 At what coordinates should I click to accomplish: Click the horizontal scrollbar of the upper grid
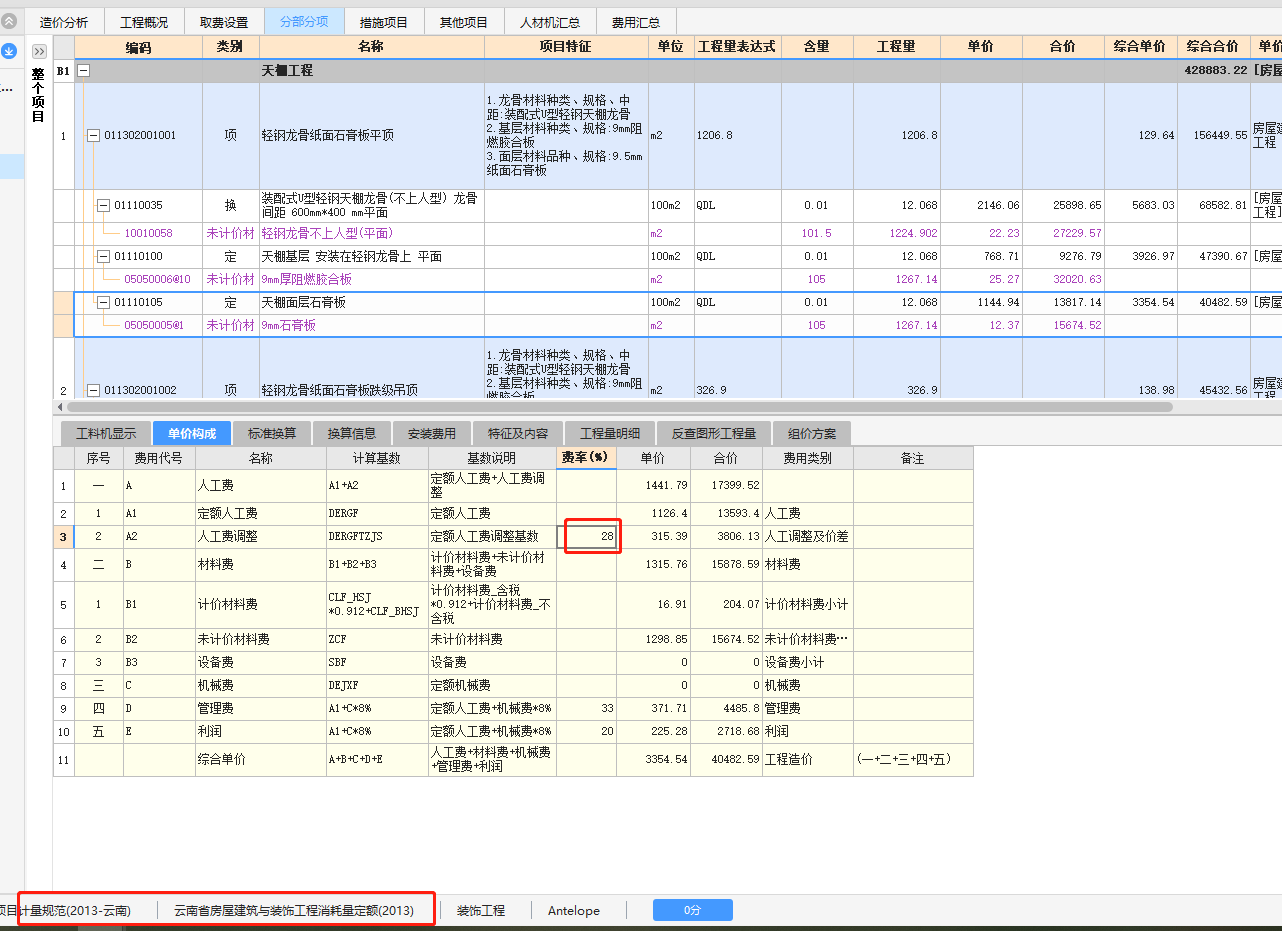pos(620,407)
